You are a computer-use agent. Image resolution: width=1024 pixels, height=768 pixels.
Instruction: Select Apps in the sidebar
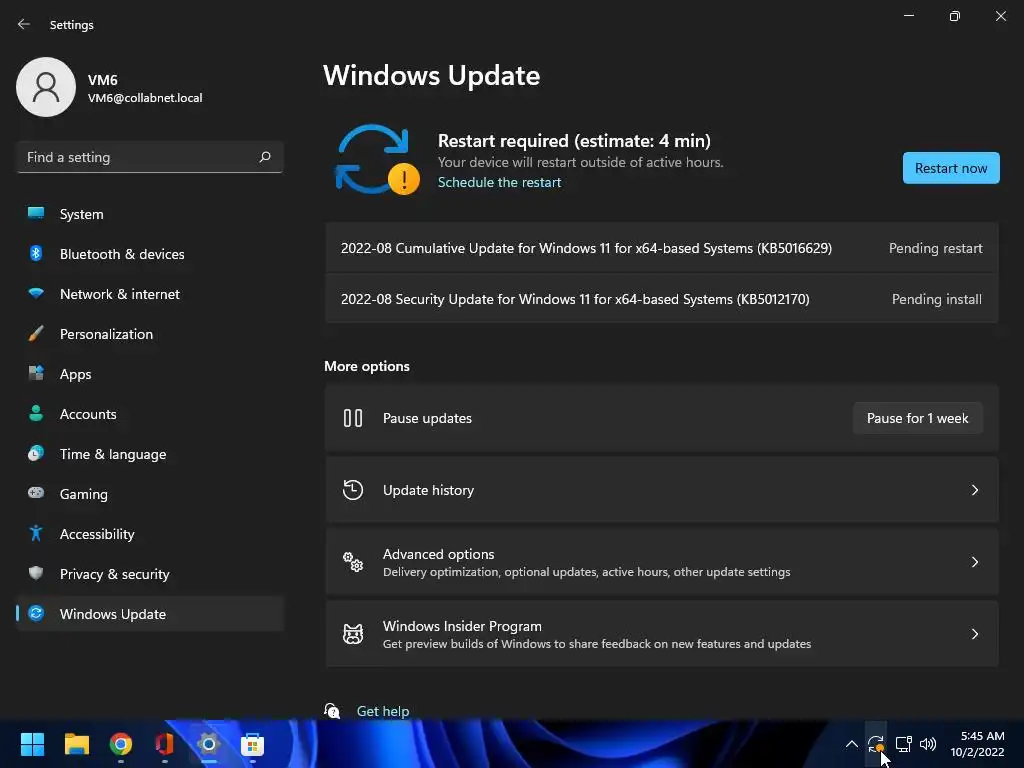(150, 374)
